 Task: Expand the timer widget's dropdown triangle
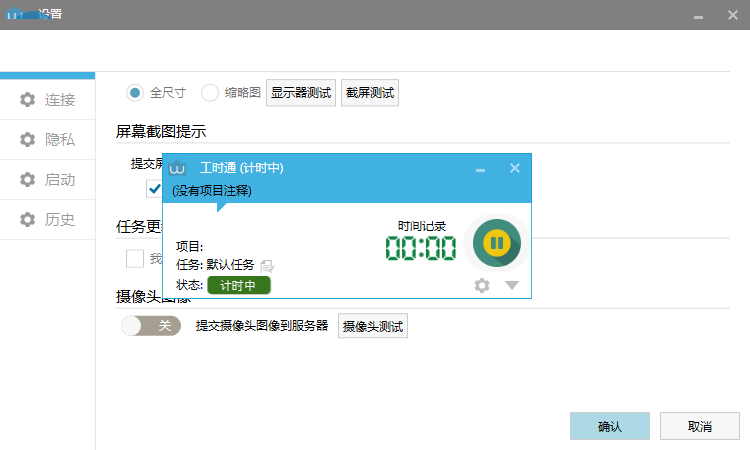tap(512, 285)
